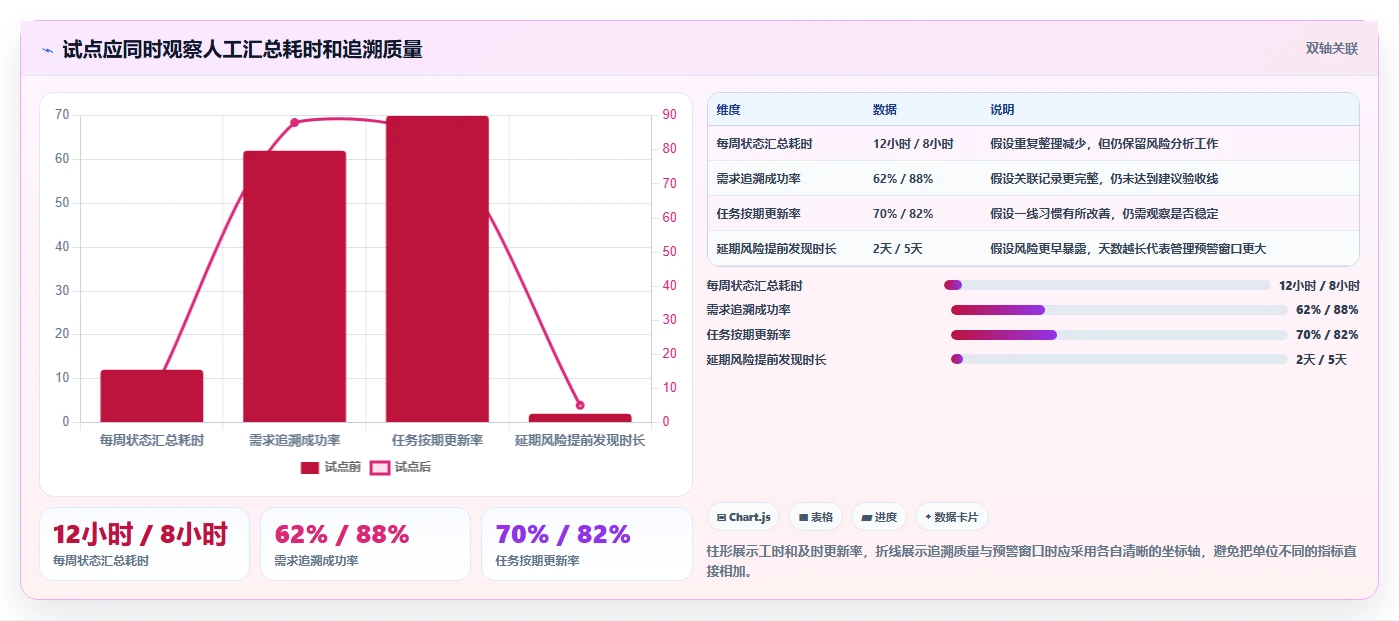Image resolution: width=1399 pixels, height=621 pixels.
Task: Select the 进度 tag chip
Action: (879, 517)
